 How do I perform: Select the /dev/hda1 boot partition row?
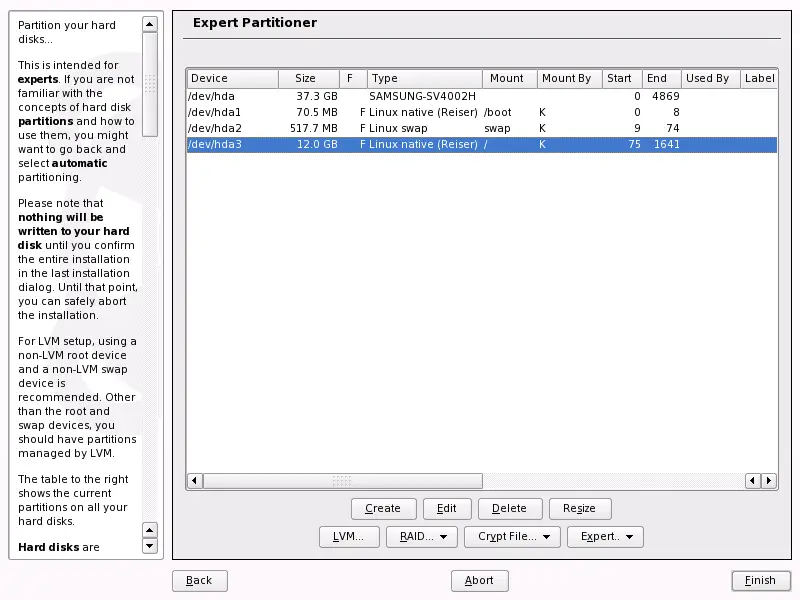(x=400, y=112)
